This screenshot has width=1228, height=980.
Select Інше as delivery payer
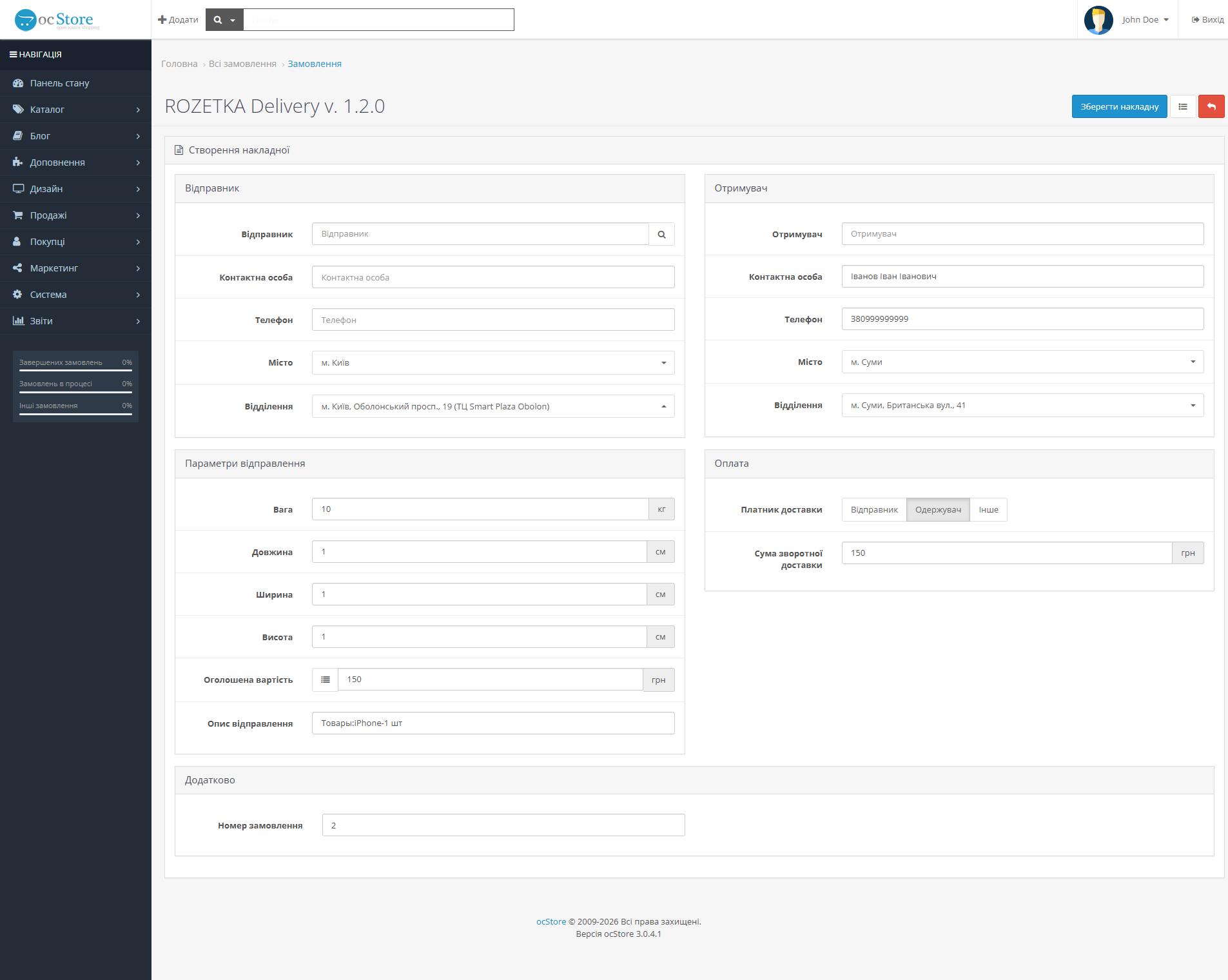(x=988, y=509)
